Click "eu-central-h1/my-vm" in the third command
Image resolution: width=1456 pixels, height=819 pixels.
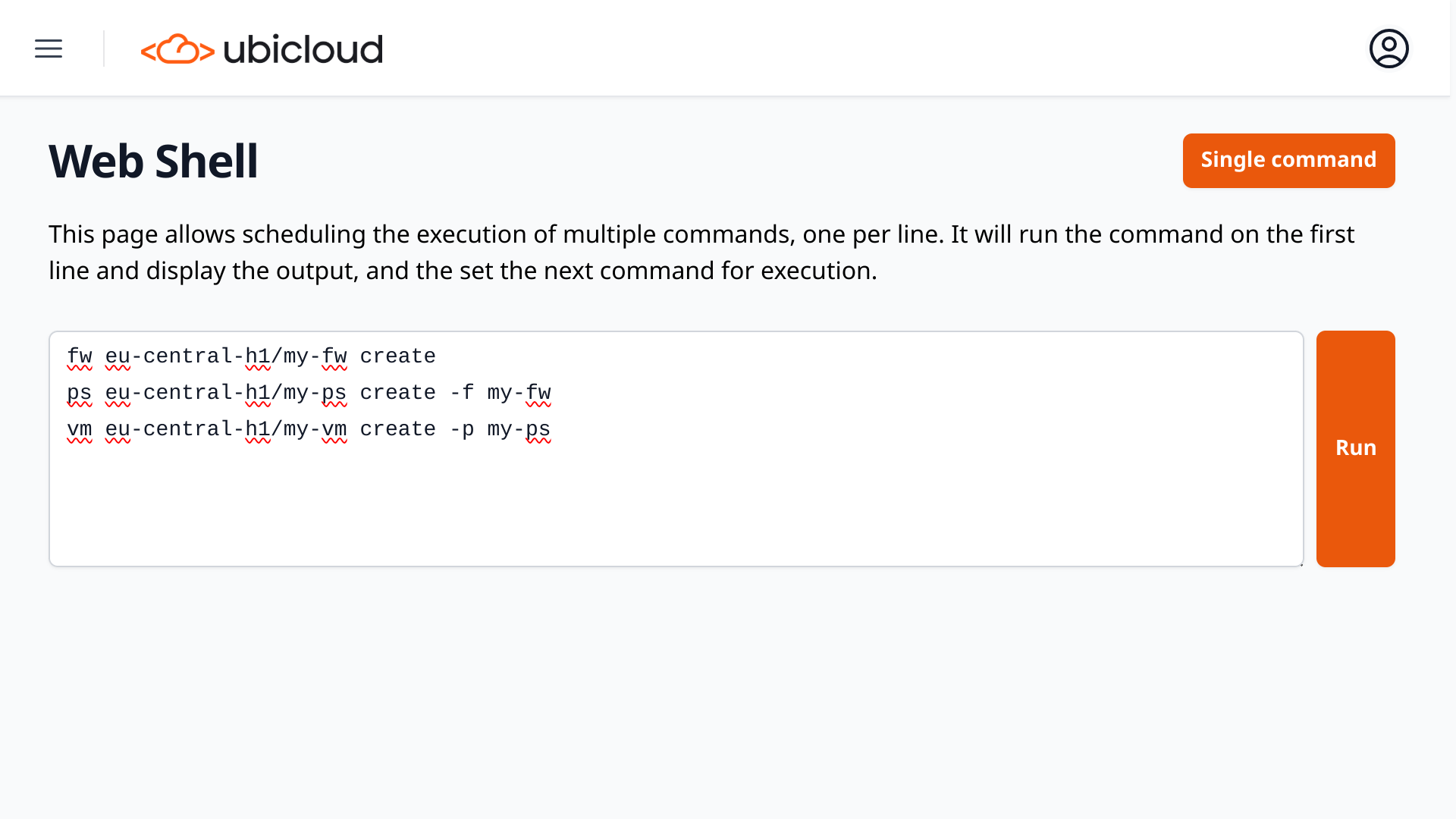[226, 429]
